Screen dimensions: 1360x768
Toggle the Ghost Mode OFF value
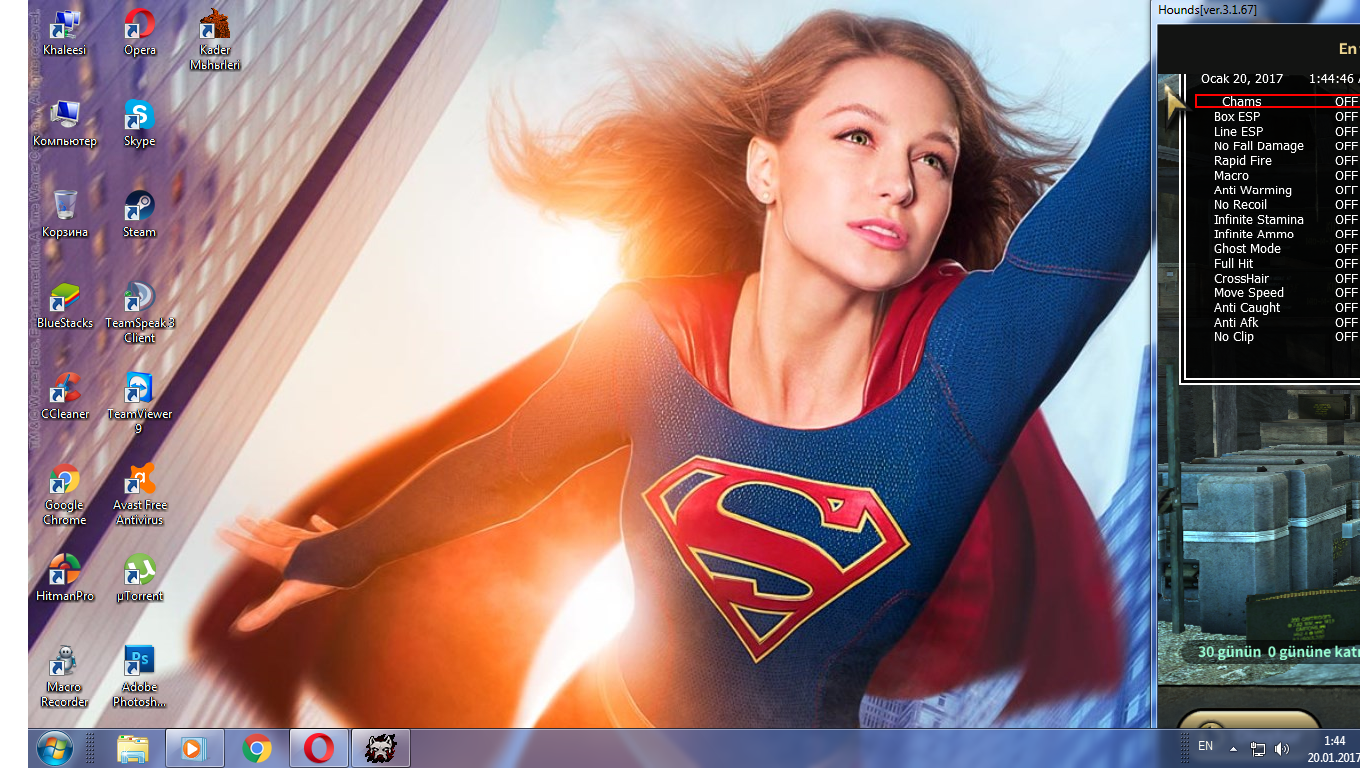tap(1347, 249)
